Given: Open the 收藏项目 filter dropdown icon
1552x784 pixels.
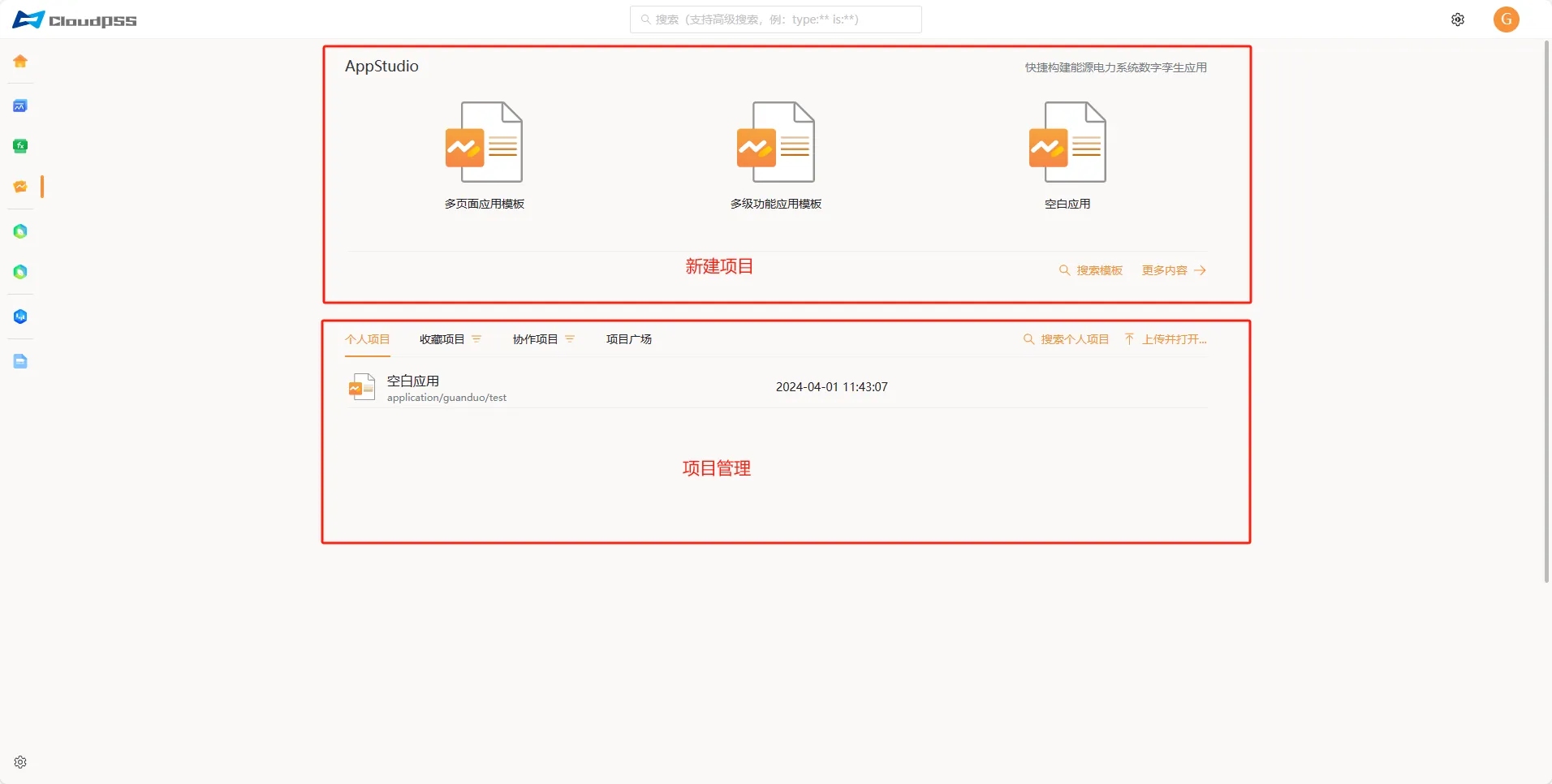Looking at the screenshot, I should point(476,339).
